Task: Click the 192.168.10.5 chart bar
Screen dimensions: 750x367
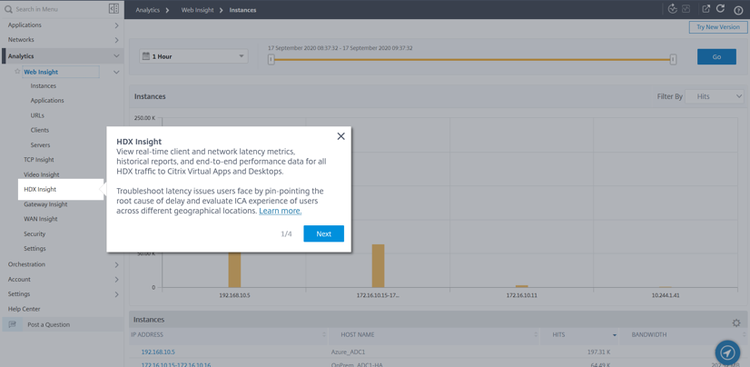Action: coord(234,269)
